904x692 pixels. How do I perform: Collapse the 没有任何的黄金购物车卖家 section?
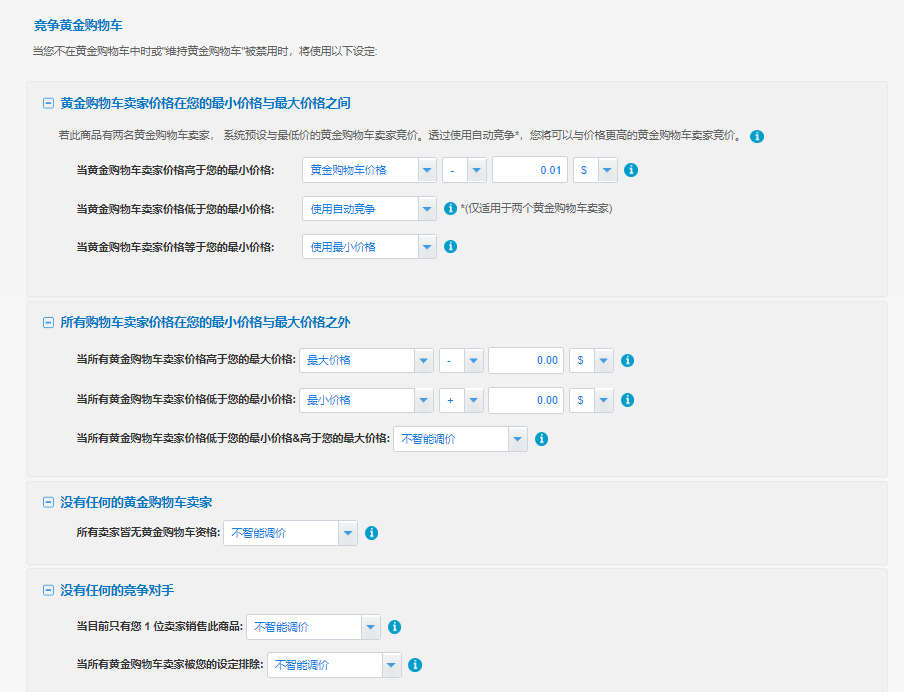pos(48,502)
